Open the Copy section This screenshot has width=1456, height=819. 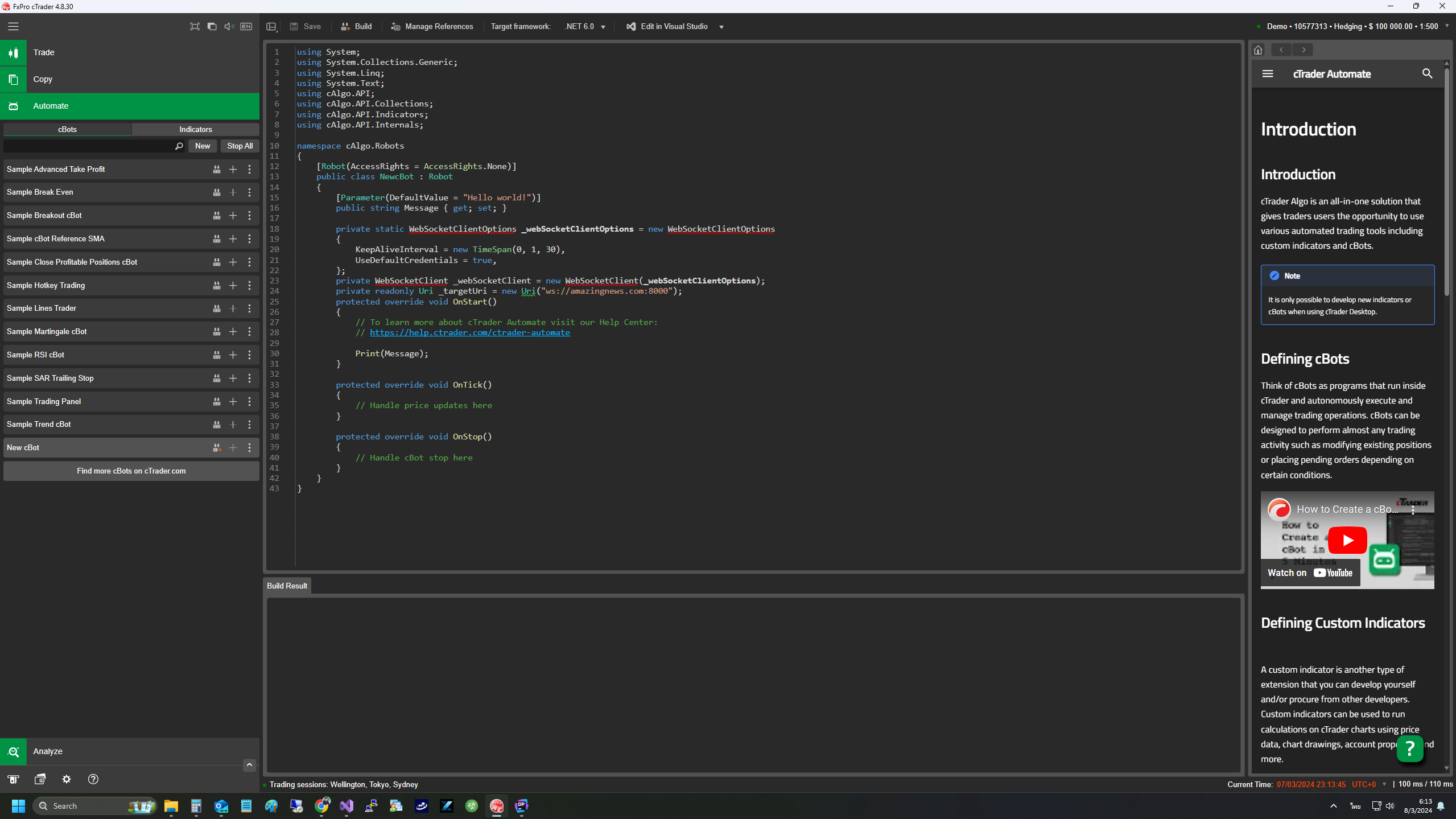point(130,79)
